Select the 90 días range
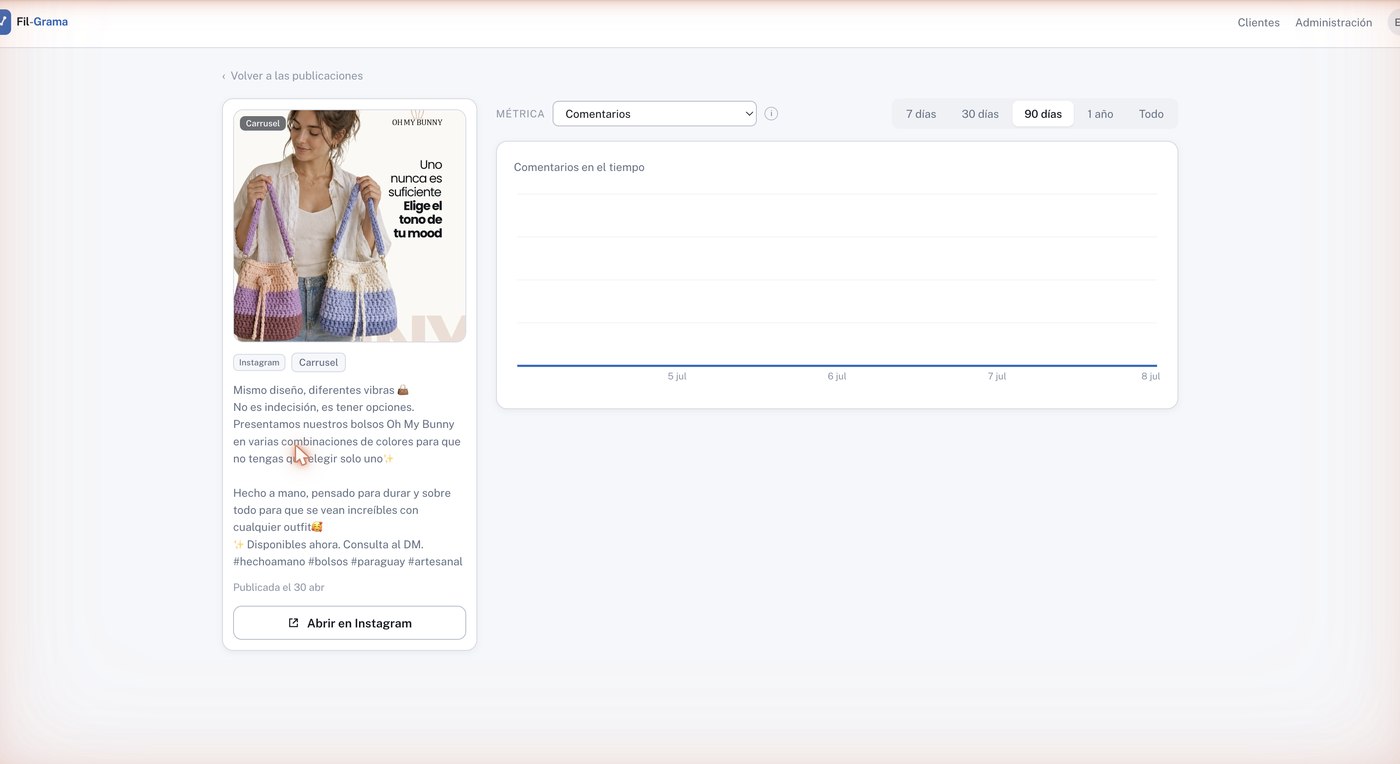Viewport: 1400px width, 764px height. point(1043,114)
